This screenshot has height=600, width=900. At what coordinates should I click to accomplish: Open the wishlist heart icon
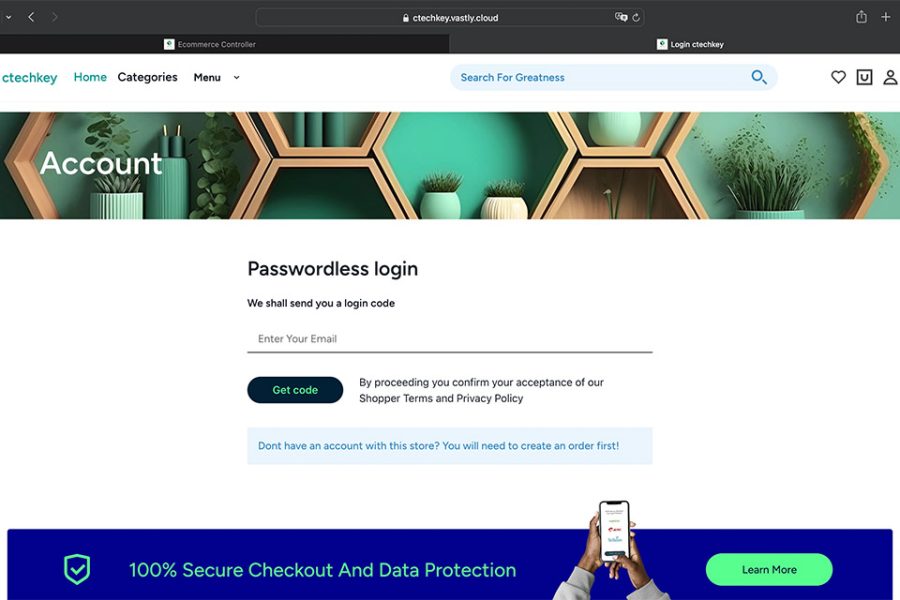coord(838,77)
